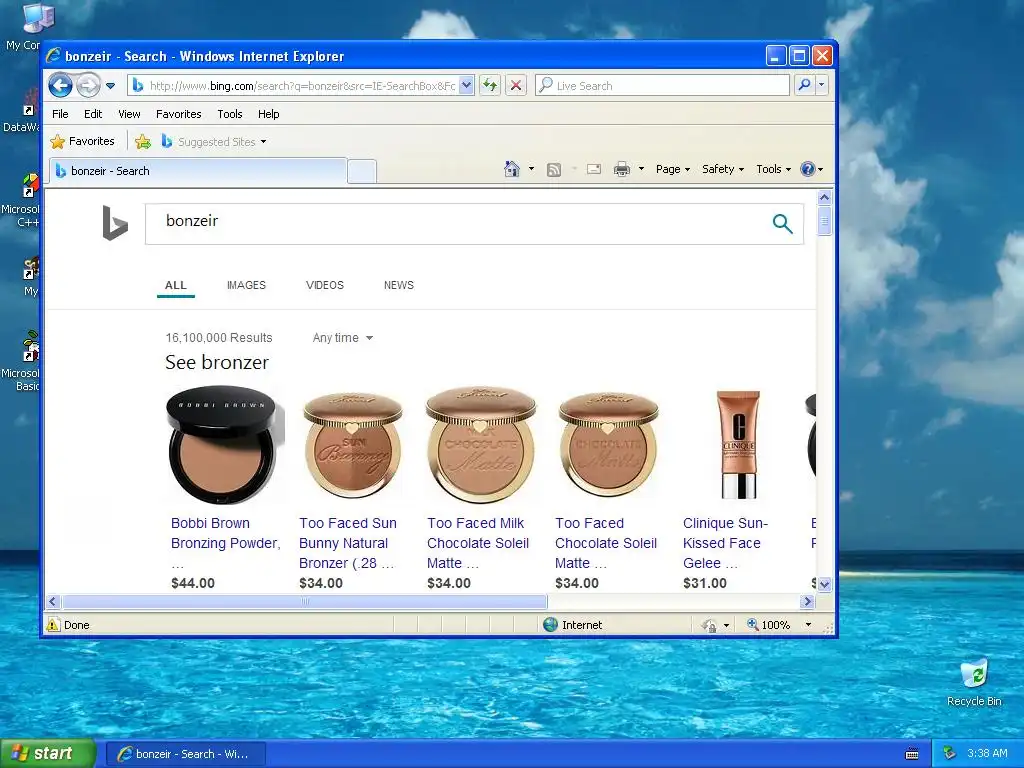The height and width of the screenshot is (768, 1024).
Task: Click the Sun Bunny bronzer product image
Action: pyautogui.click(x=353, y=444)
